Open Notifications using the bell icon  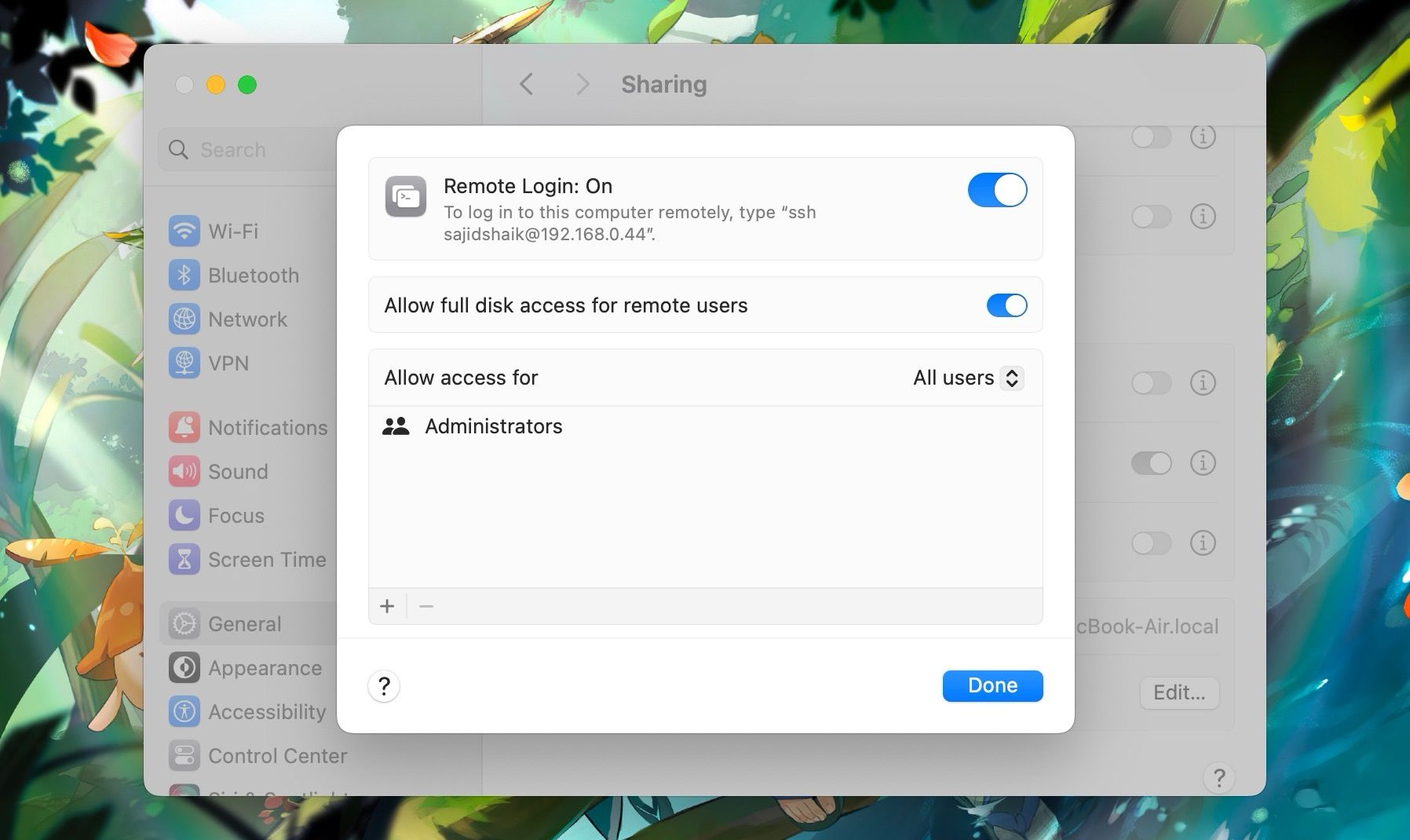[184, 427]
